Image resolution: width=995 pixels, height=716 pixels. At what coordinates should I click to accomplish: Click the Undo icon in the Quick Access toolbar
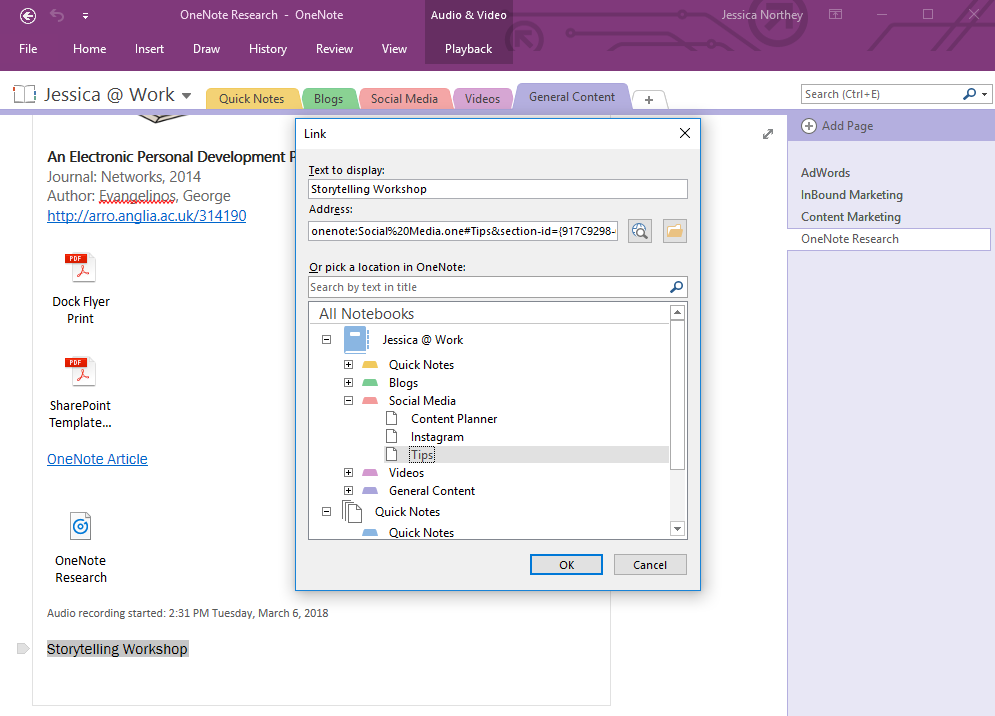(57, 15)
